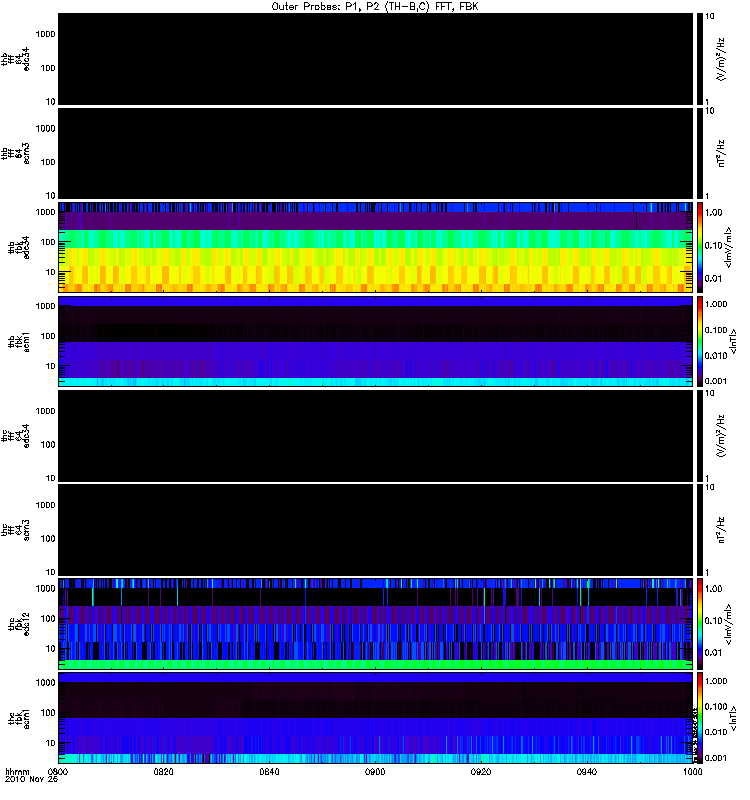Image resolution: width=750 pixels, height=800 pixels.
Task: Click the black color bar of the thc fff scm3 panel
Action: 700,530
